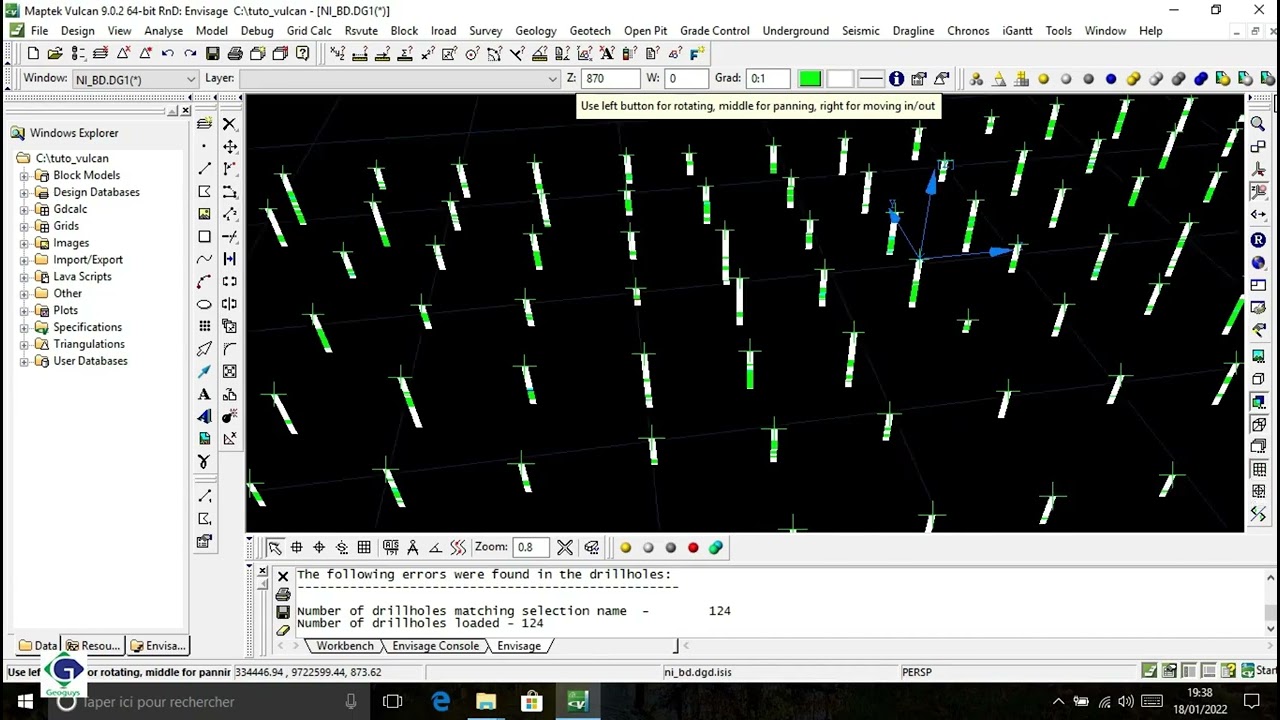Click the Print toolbar icon

point(235,53)
